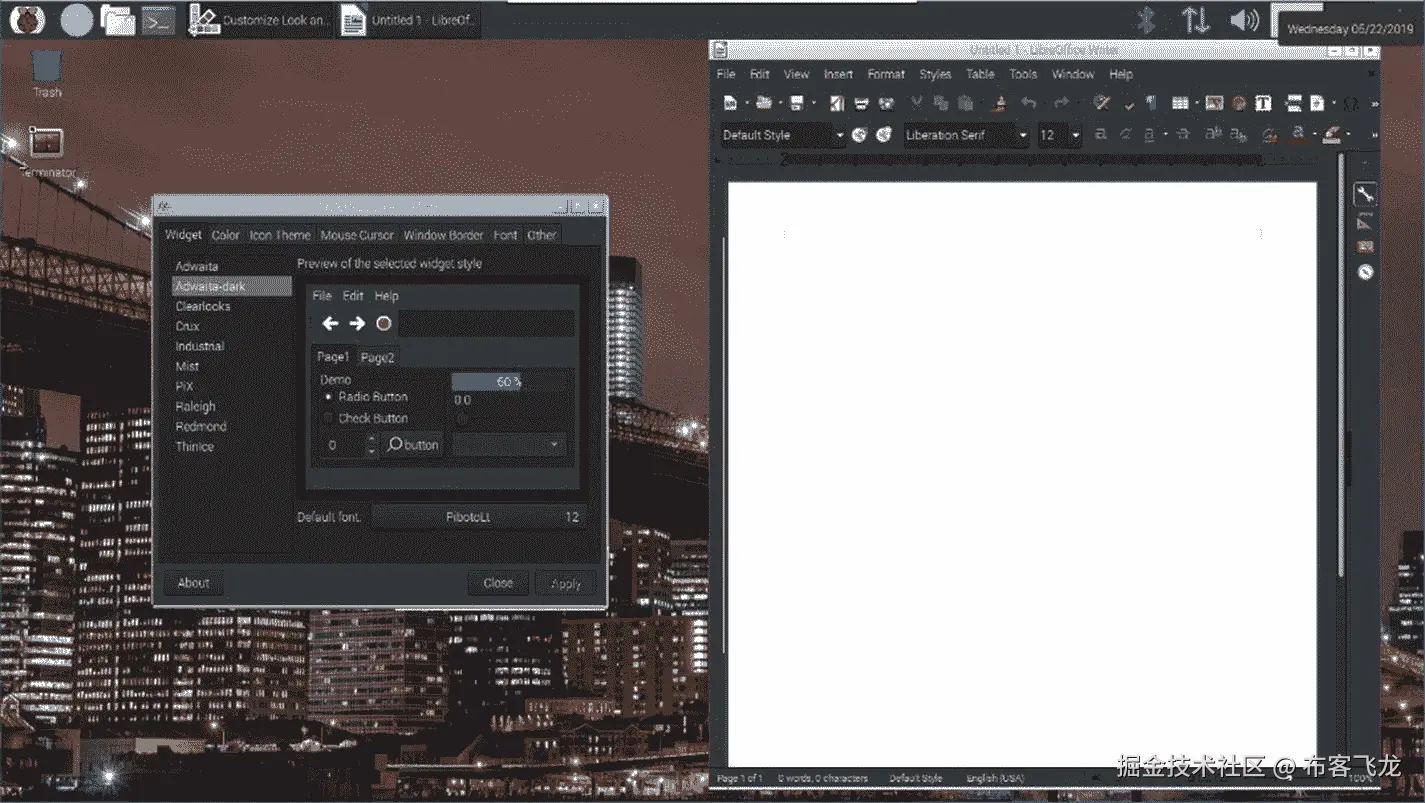
Task: Open the Gallery icon in Writer sidebar
Action: coord(1365,246)
